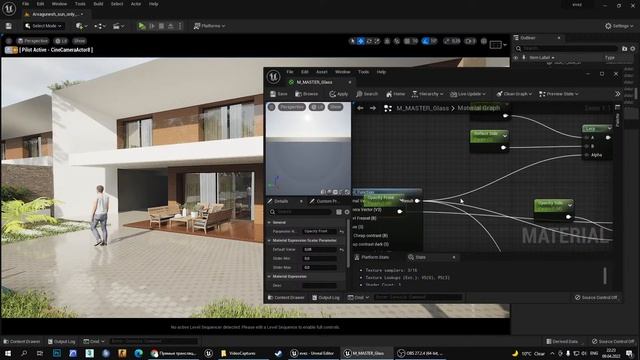
Task: Open Tools menu in material editor window
Action: coord(363,72)
